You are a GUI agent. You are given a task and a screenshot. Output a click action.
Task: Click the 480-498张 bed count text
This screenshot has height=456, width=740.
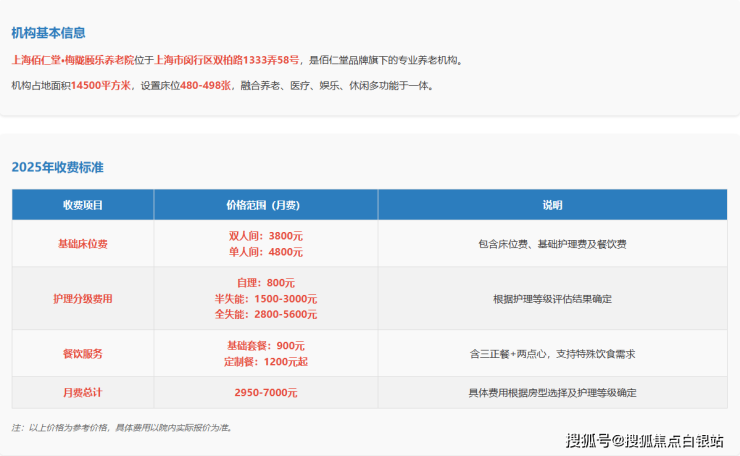(x=206, y=86)
